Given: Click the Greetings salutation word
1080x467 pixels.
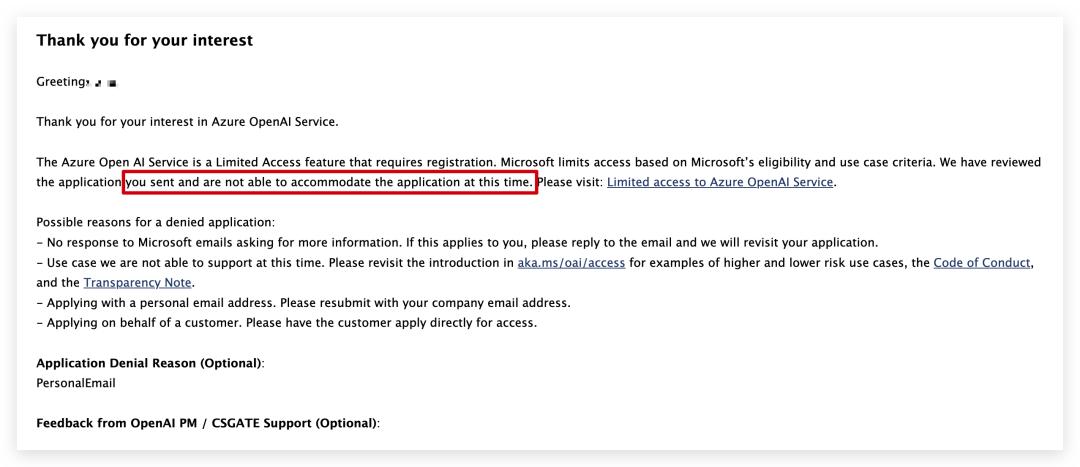Looking at the screenshot, I should click(62, 82).
